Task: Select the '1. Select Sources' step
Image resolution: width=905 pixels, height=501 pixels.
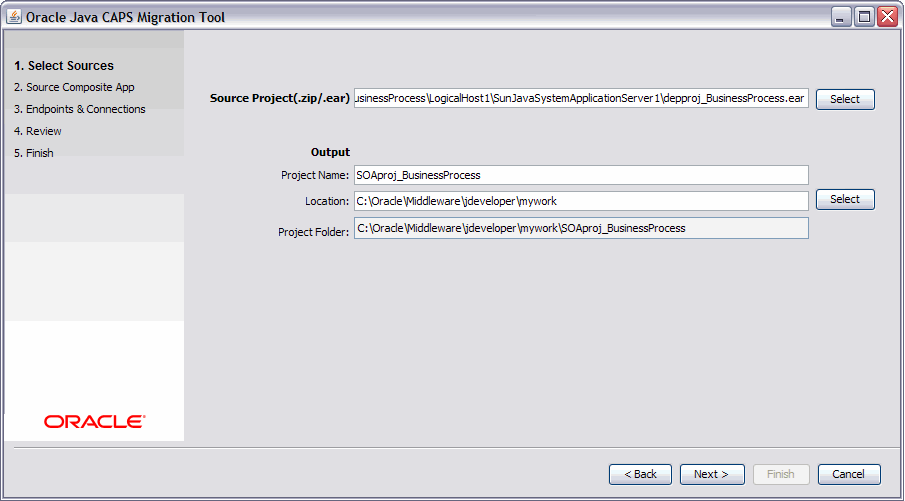Action: point(64,66)
